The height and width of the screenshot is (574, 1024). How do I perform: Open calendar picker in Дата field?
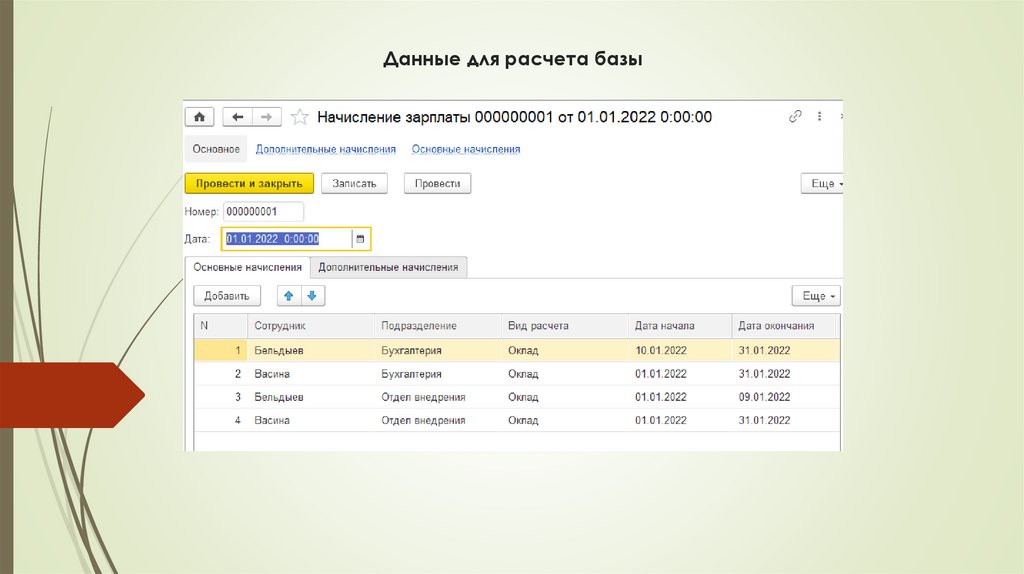360,239
